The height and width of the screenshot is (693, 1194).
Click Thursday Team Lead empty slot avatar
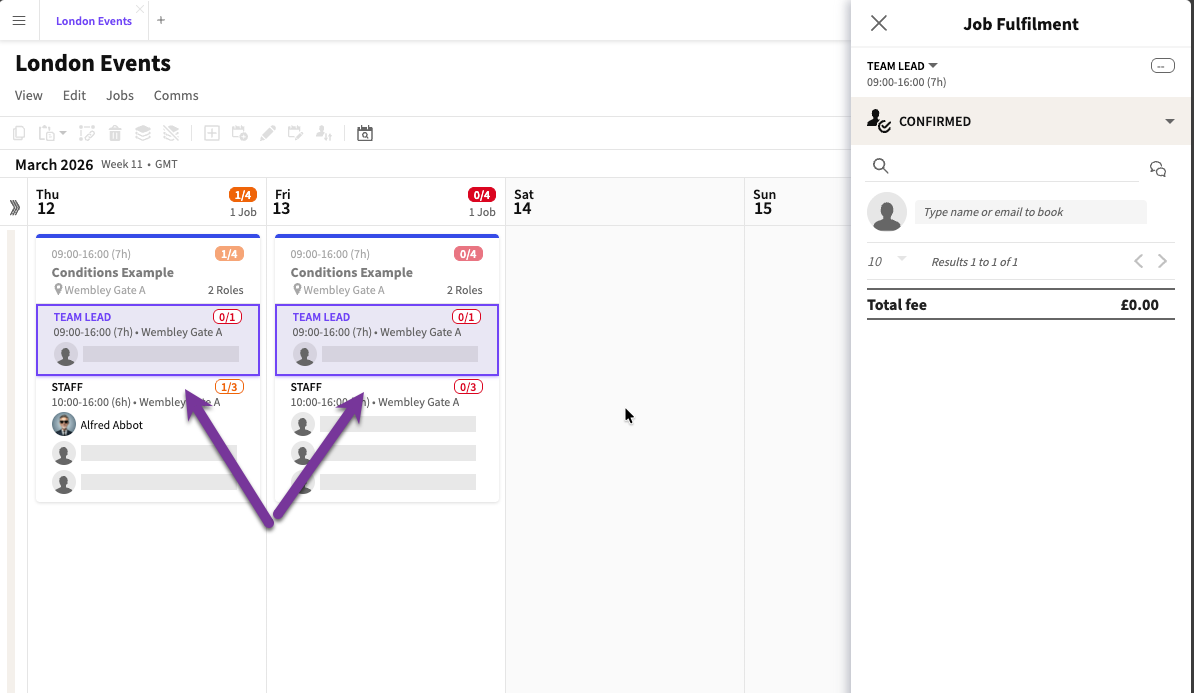click(x=65, y=354)
